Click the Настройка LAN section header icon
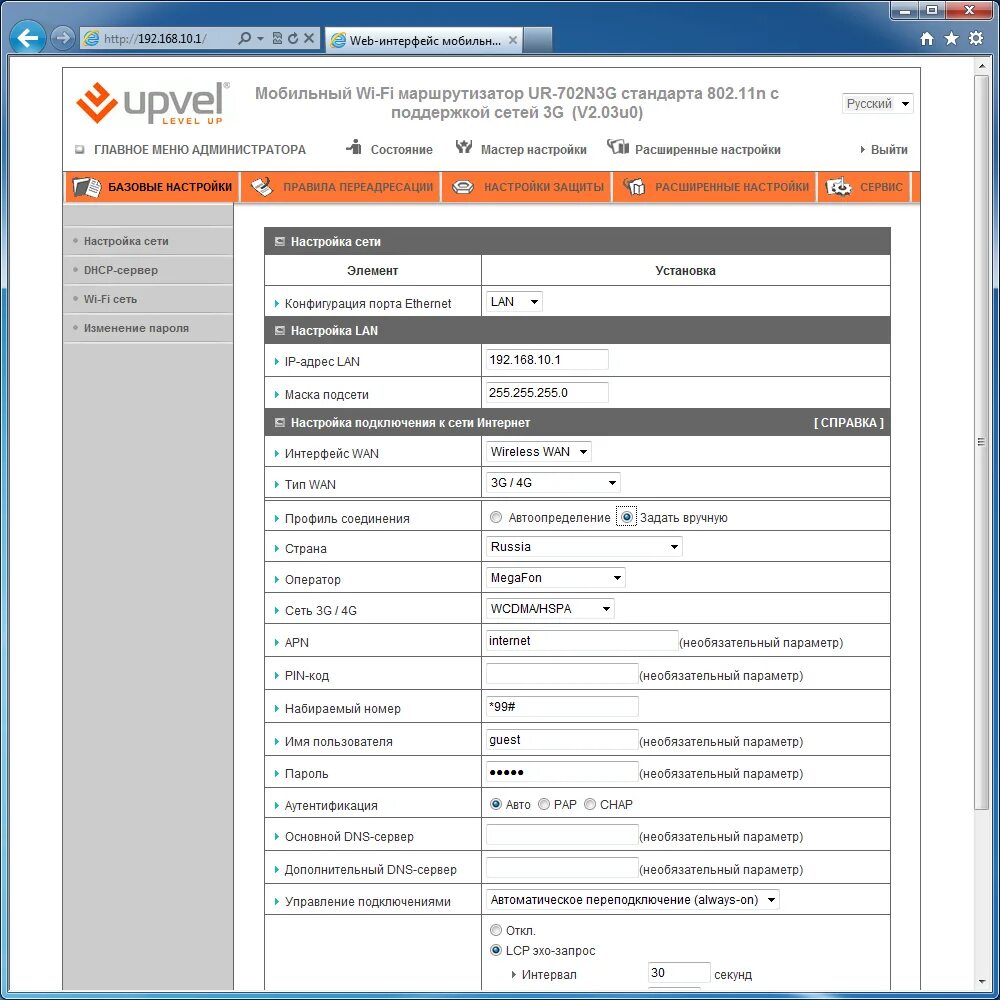 click(279, 330)
